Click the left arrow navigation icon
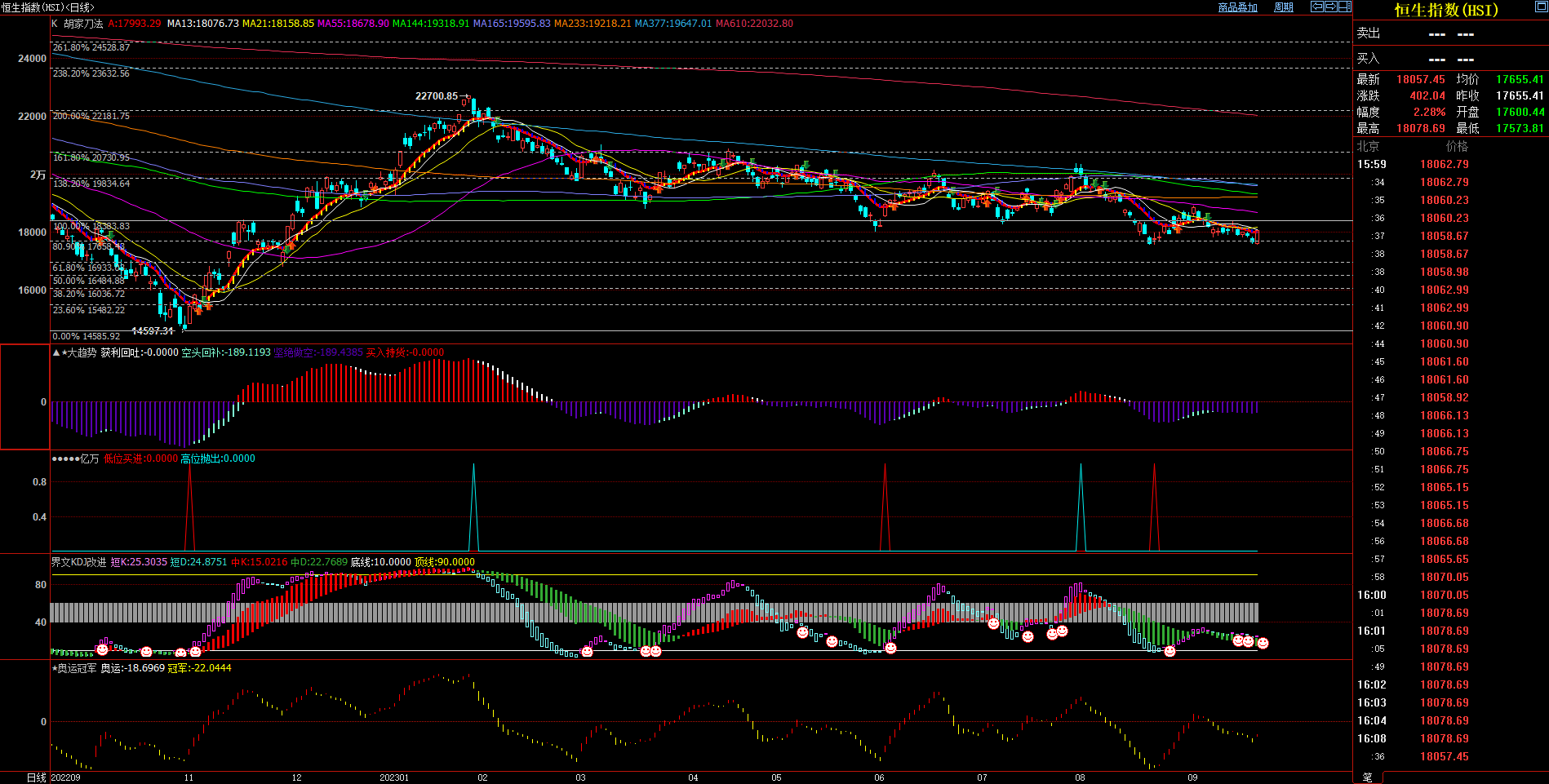The width and height of the screenshot is (1549, 784). point(1317,7)
